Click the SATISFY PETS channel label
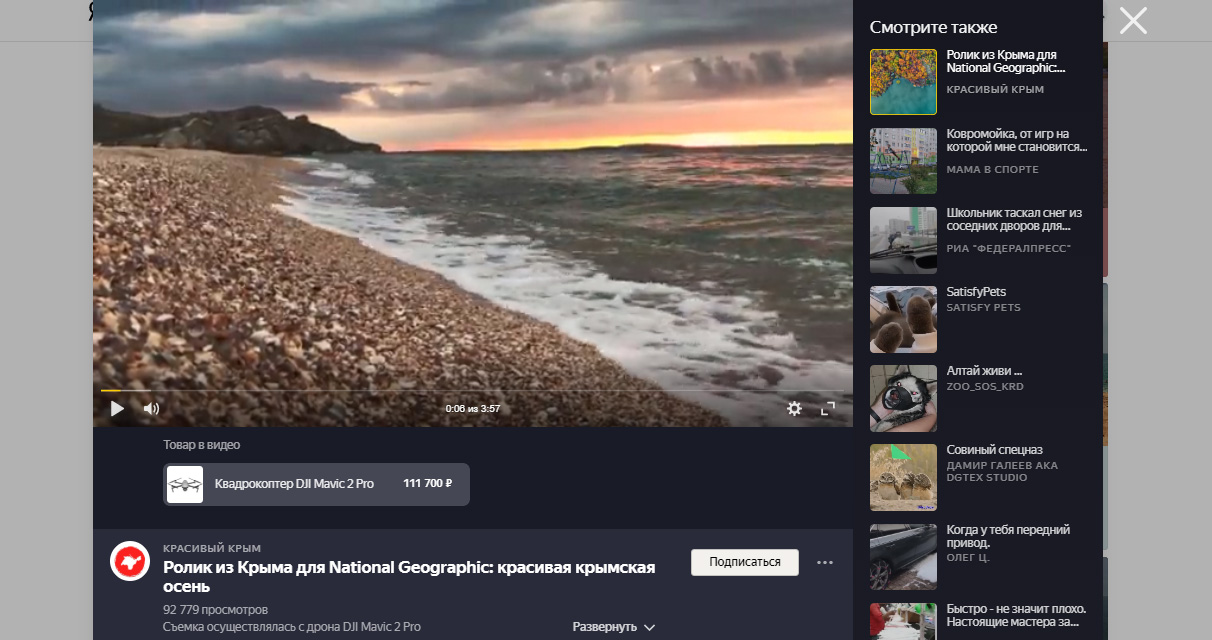Screen dimensions: 1212x640 point(984,307)
